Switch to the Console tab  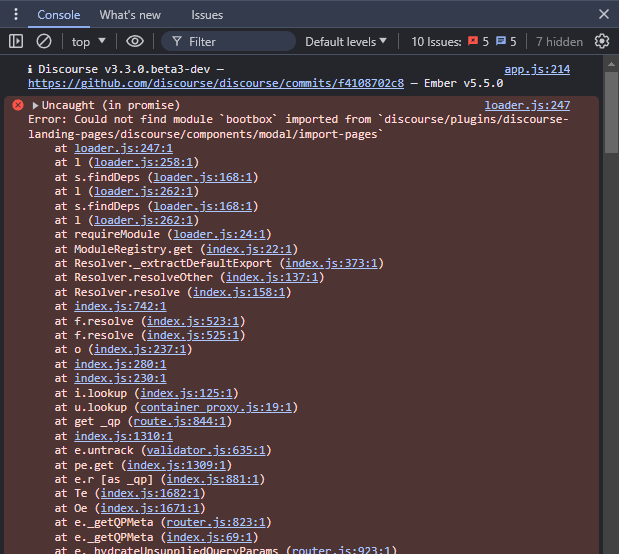click(x=59, y=15)
